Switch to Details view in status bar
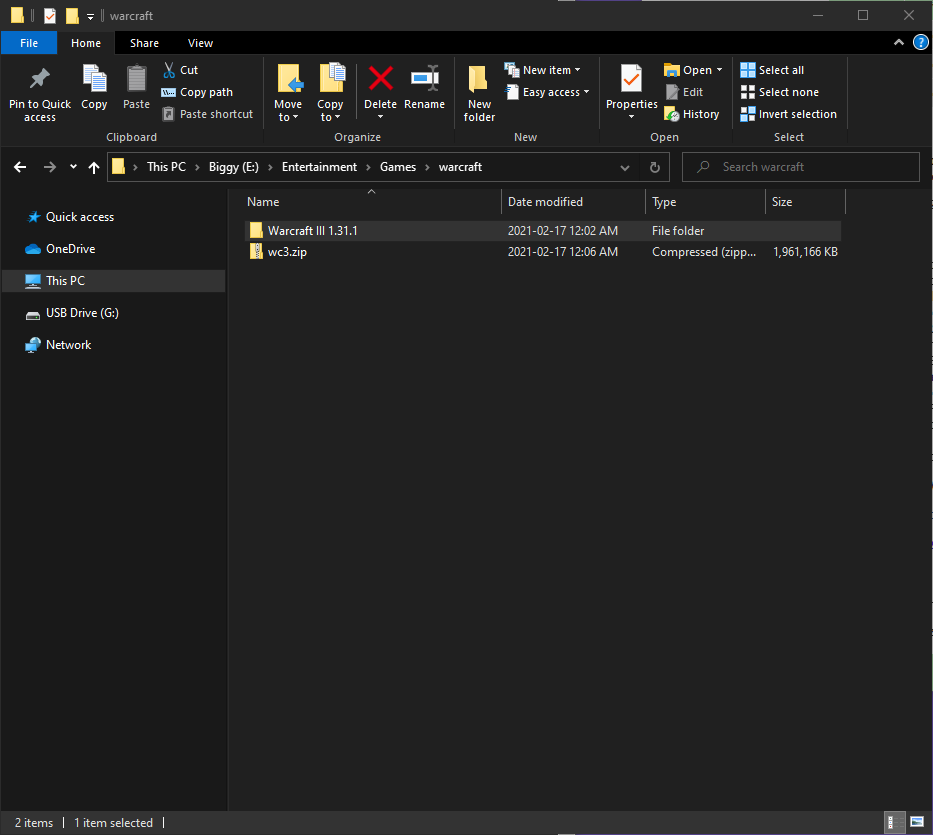 pos(894,823)
